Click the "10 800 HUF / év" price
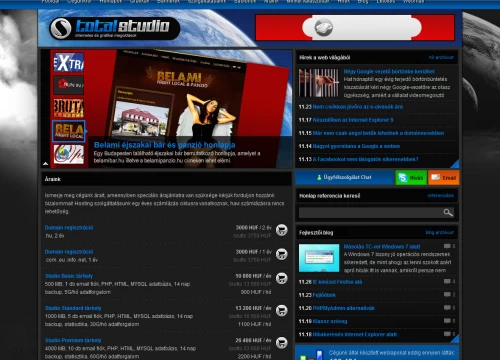This screenshot has width=500, height=360. (253, 276)
